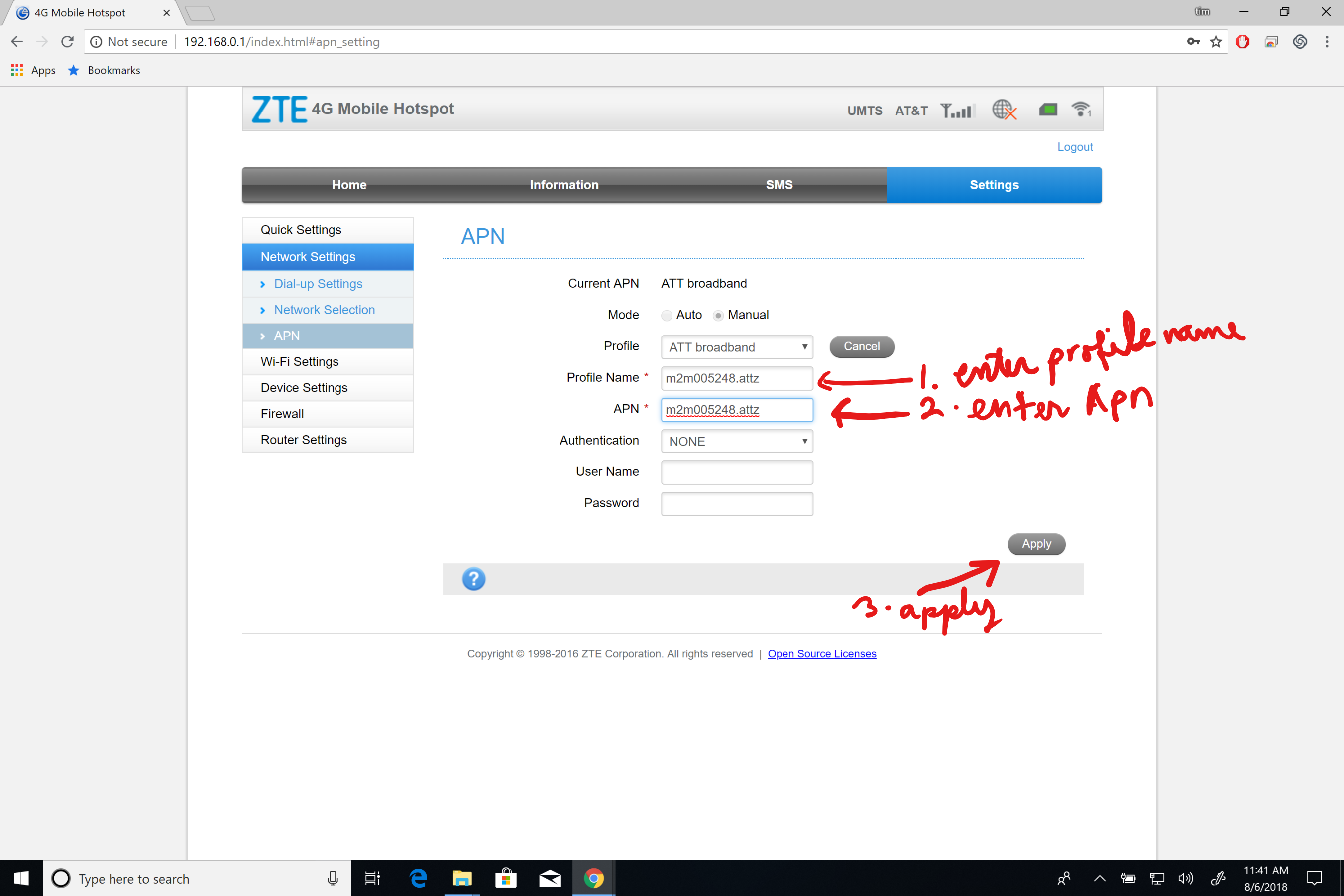Image resolution: width=1344 pixels, height=896 pixels.
Task: Open the Settings tab
Action: [994, 185]
